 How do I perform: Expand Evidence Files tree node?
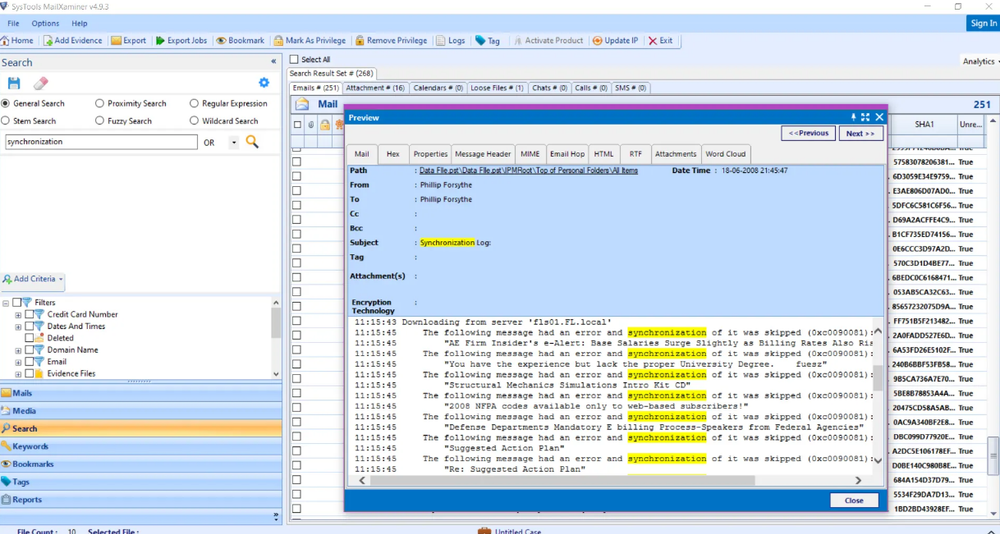[x=18, y=374]
